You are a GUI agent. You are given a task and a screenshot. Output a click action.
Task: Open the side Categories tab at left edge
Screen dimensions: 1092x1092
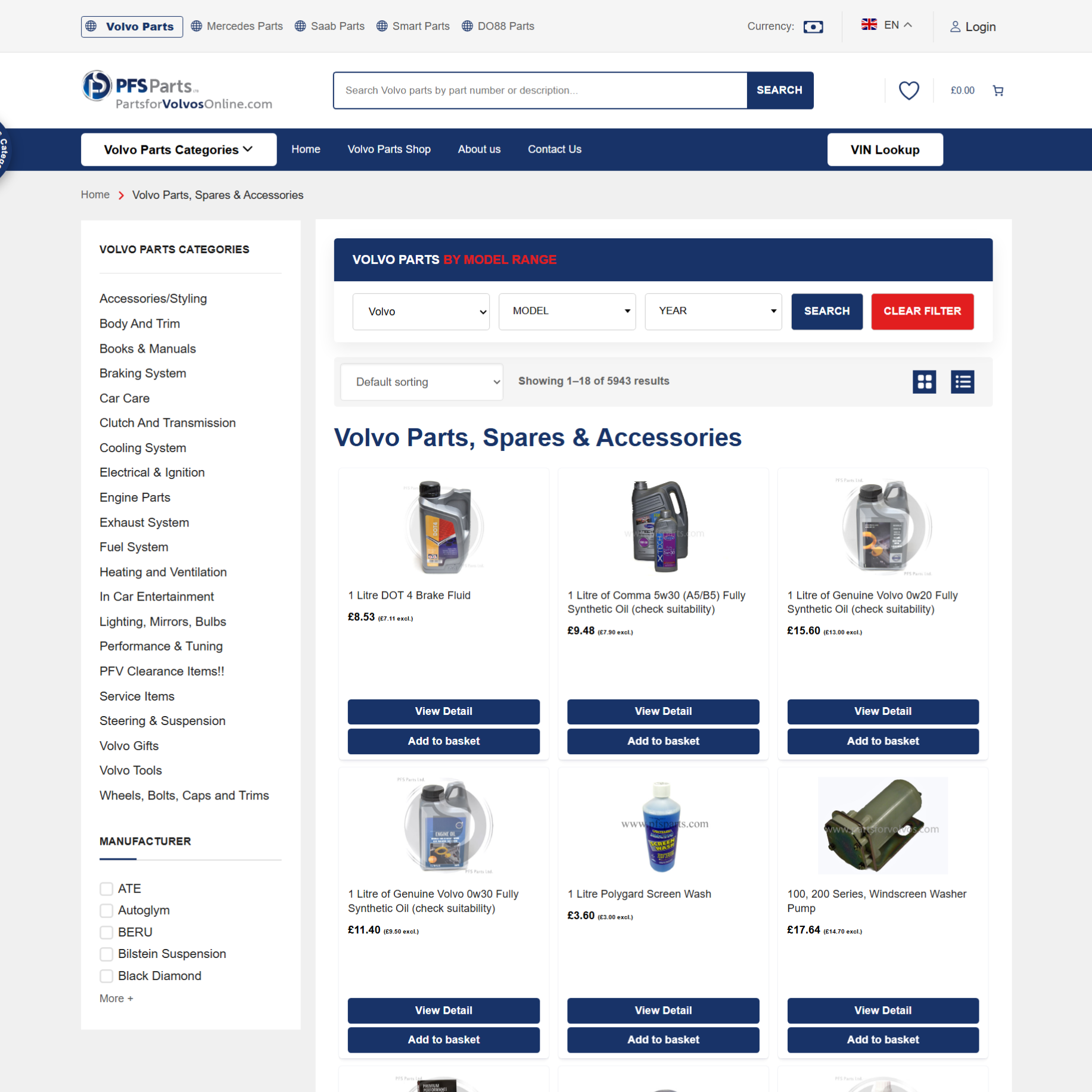pos(4,150)
